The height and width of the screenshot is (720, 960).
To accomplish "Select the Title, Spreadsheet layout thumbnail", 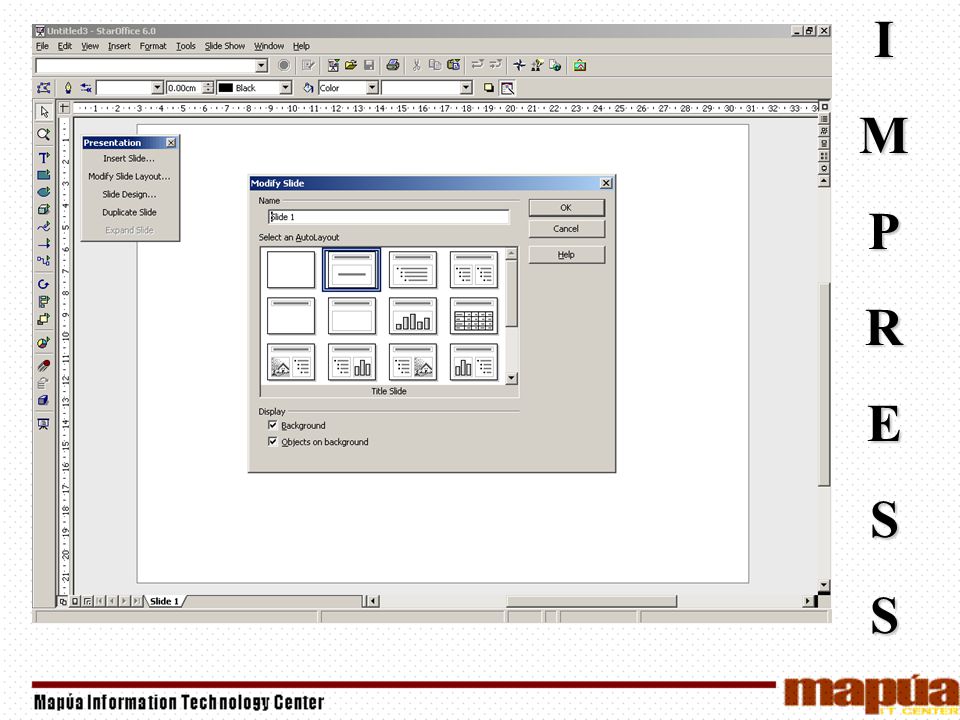I will 473,316.
